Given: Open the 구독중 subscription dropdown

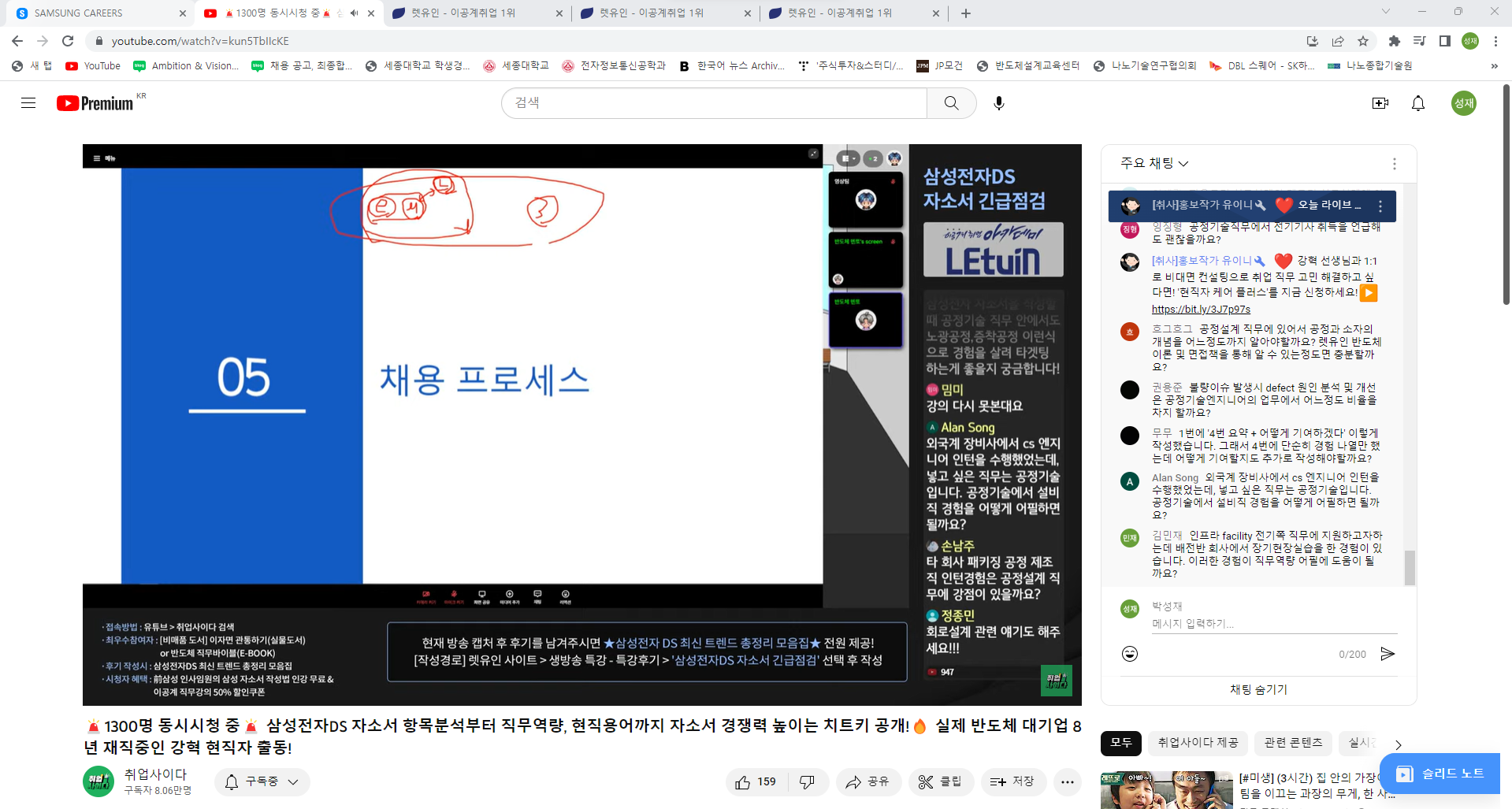Looking at the screenshot, I should pos(262,781).
